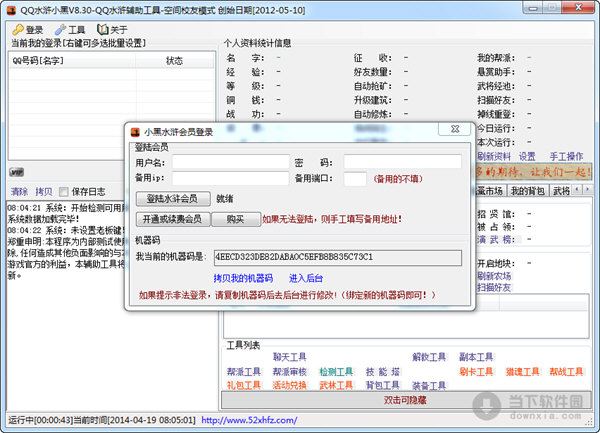Click 拷贝我的机器码 link
600x433 pixels.
click(x=243, y=278)
